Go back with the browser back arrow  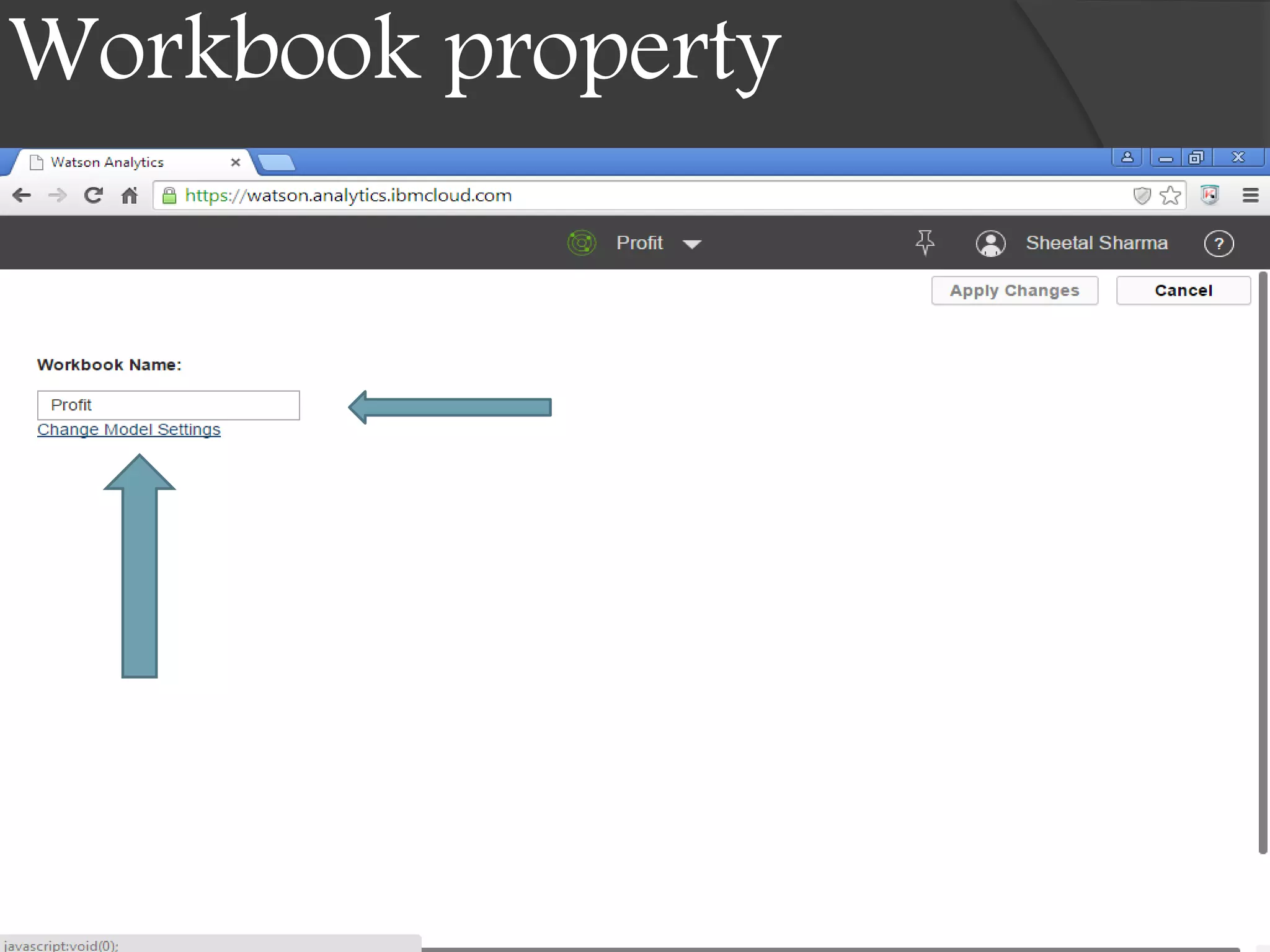22,196
